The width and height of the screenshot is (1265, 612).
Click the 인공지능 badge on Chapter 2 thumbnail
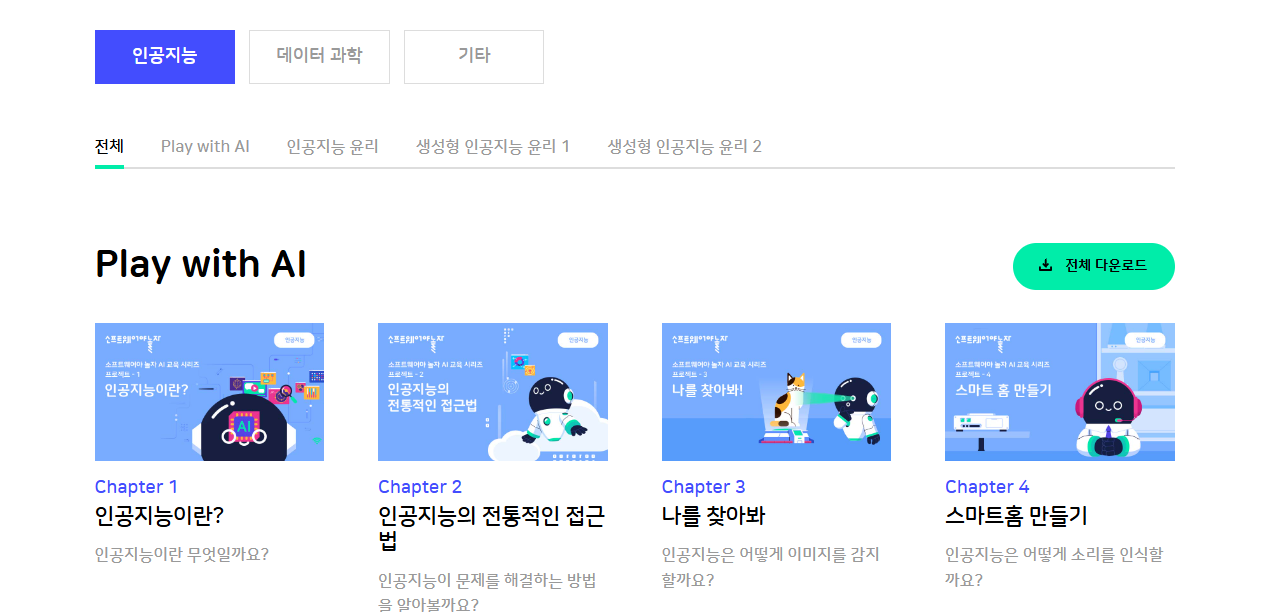tap(578, 340)
